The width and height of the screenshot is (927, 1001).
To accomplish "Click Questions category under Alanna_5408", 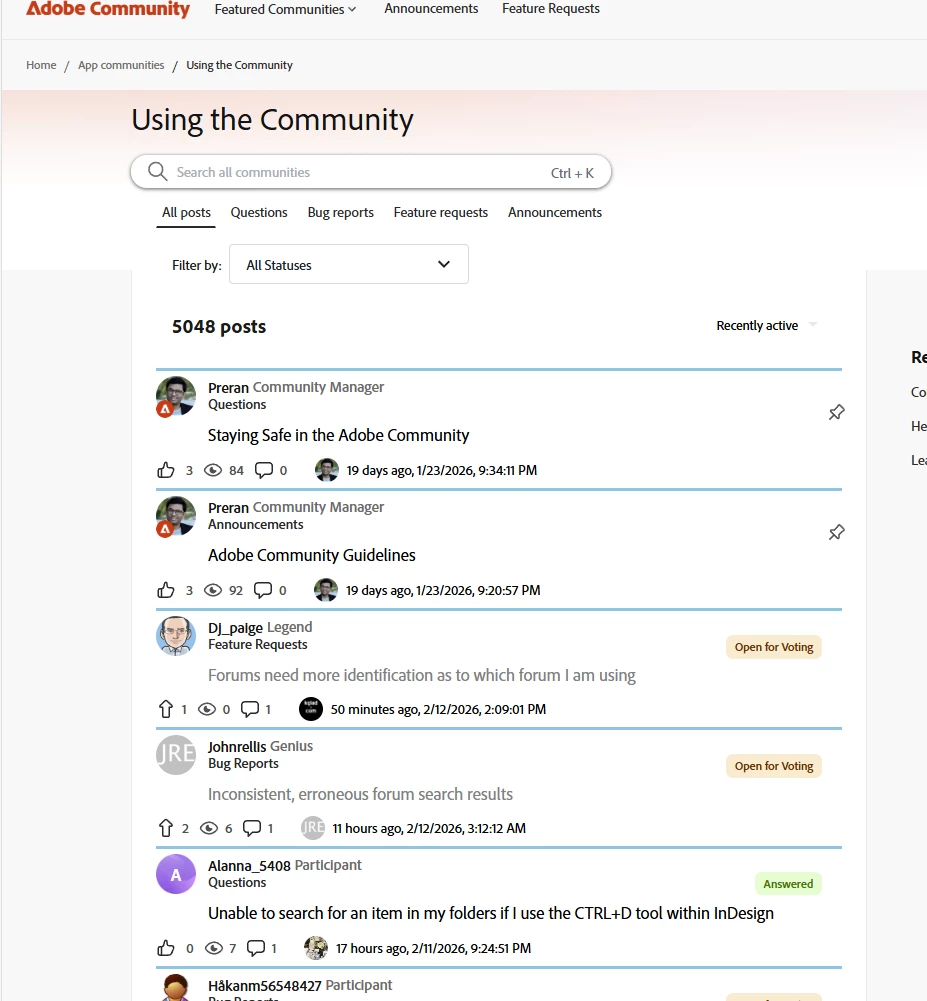I will pyautogui.click(x=237, y=883).
